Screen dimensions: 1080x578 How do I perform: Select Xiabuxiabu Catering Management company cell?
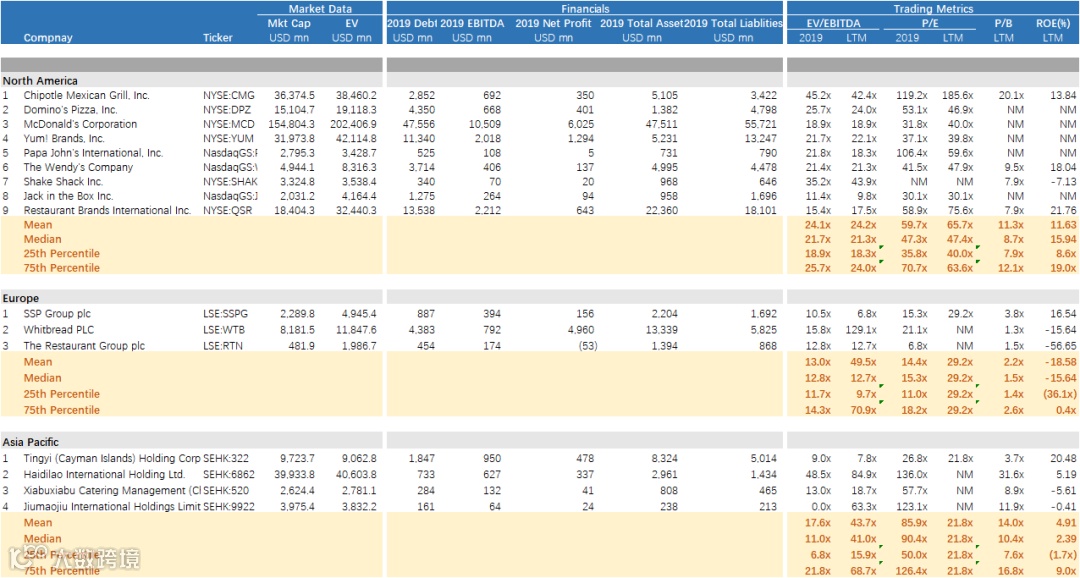point(112,491)
